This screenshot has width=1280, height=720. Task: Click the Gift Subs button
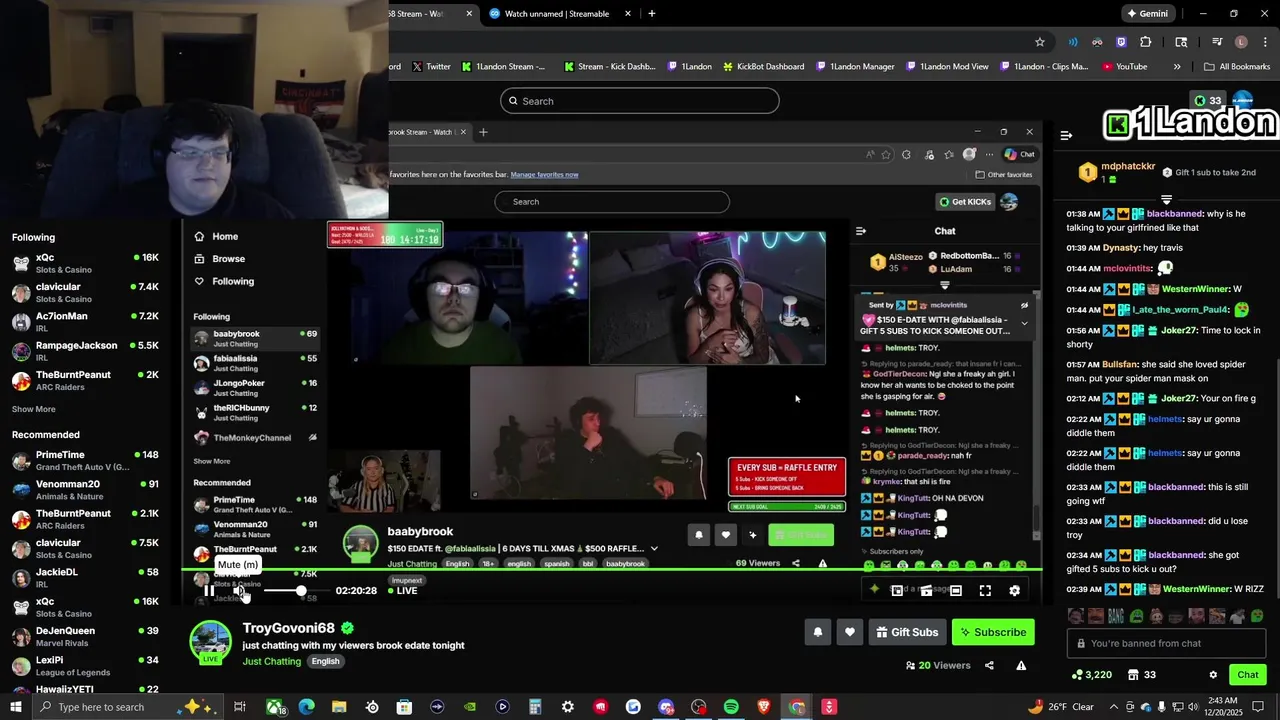907,632
